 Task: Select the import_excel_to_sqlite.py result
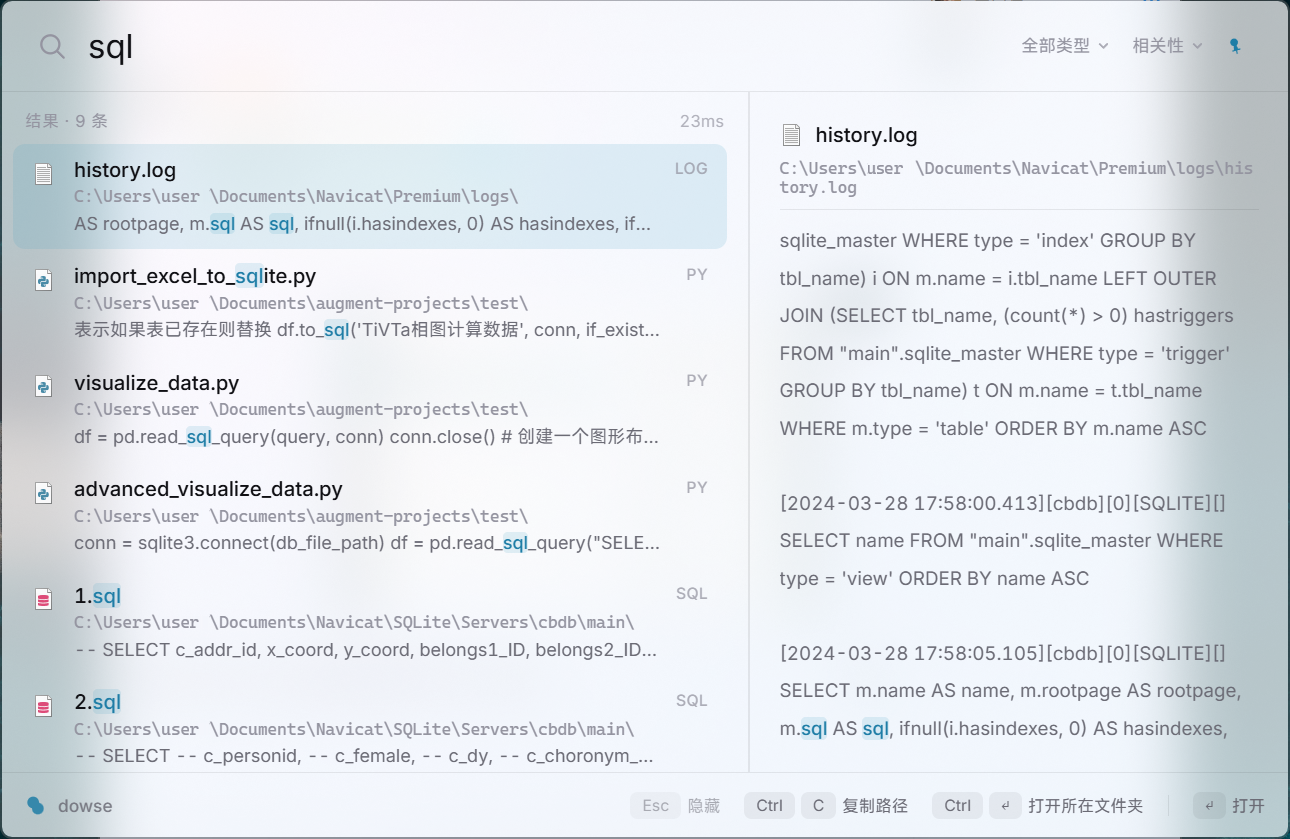[x=370, y=302]
